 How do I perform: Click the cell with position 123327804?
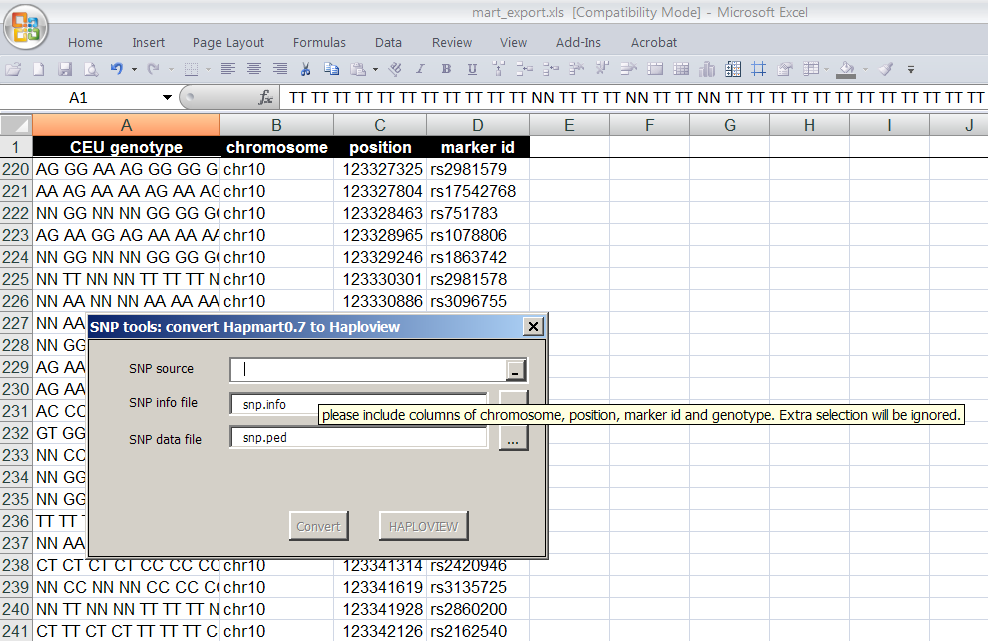pyautogui.click(x=380, y=191)
